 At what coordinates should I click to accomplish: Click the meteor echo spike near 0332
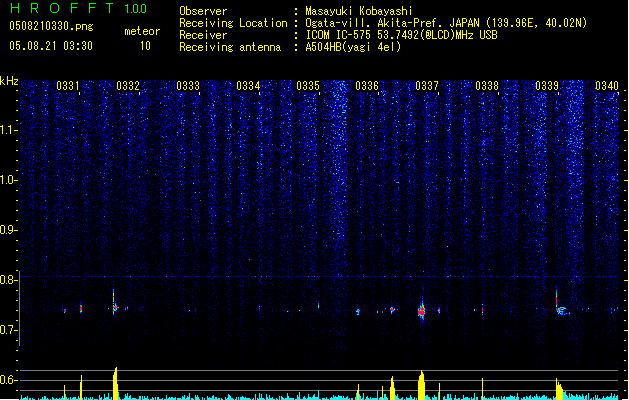(x=114, y=303)
